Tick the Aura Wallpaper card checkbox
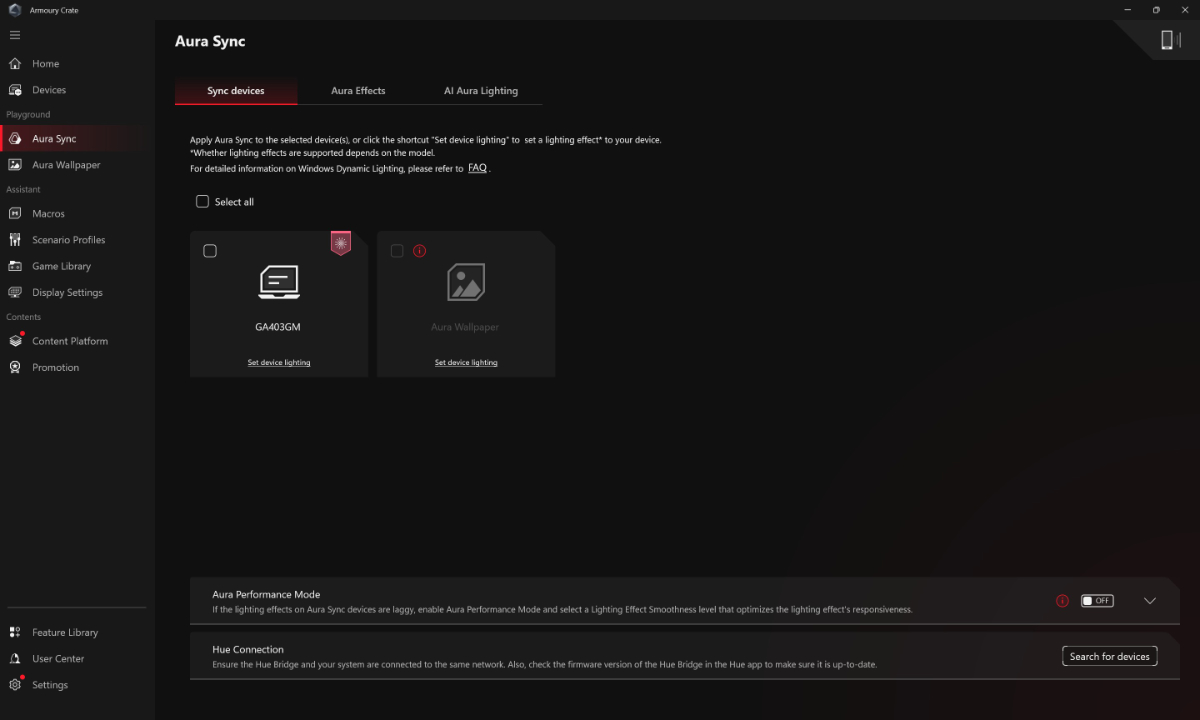This screenshot has width=1200, height=720. [x=397, y=251]
